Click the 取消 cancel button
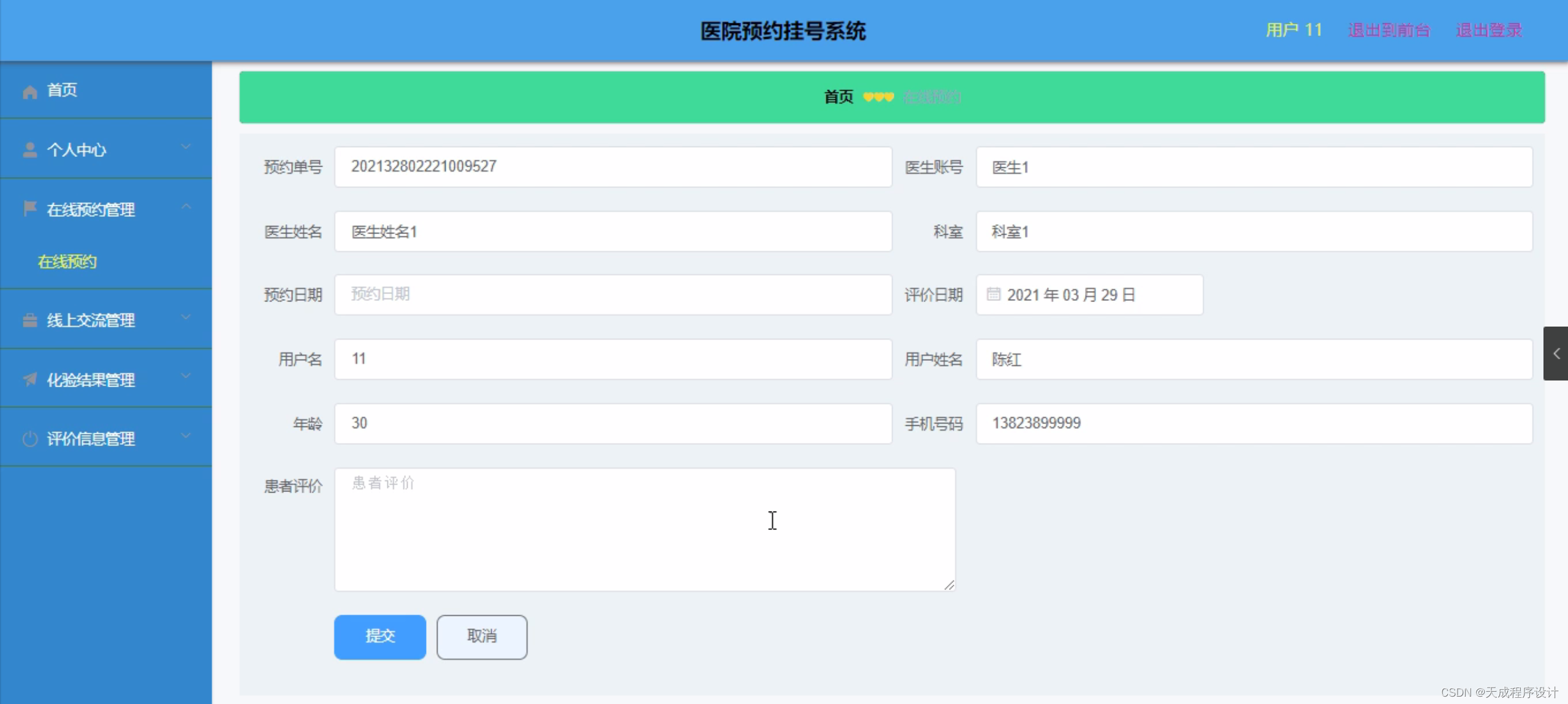The height and width of the screenshot is (704, 1568). tap(481, 637)
